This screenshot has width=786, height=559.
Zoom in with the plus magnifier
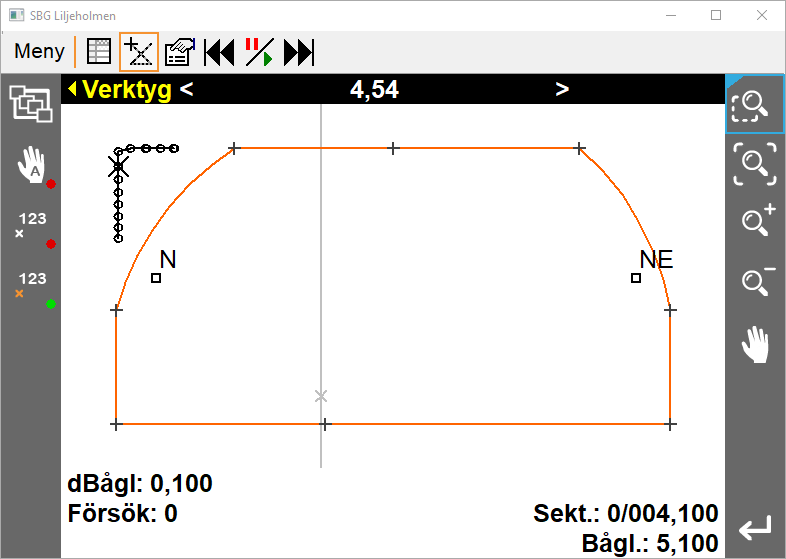point(754,220)
